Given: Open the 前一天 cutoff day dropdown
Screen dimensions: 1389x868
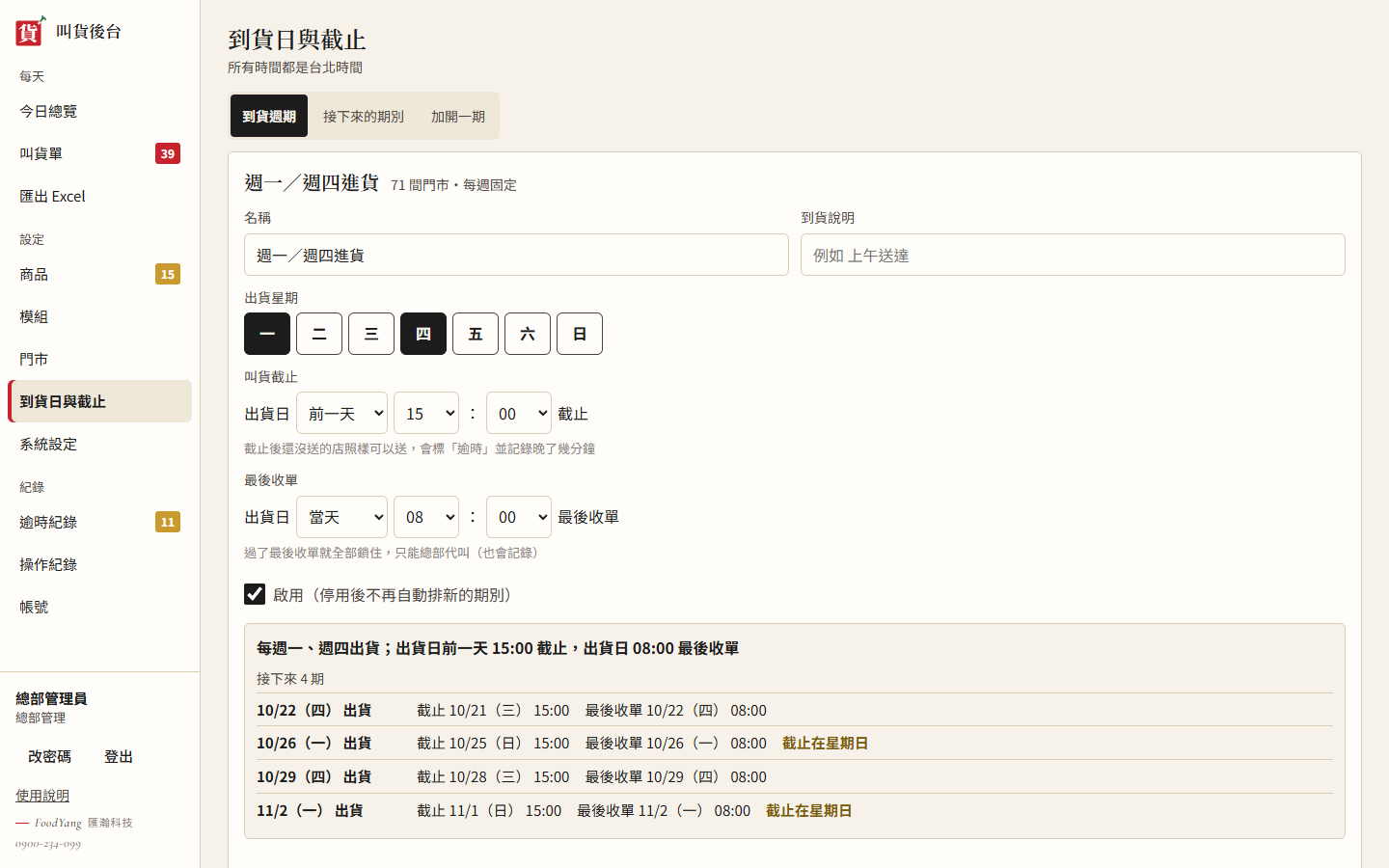Looking at the screenshot, I should pyautogui.click(x=341, y=413).
